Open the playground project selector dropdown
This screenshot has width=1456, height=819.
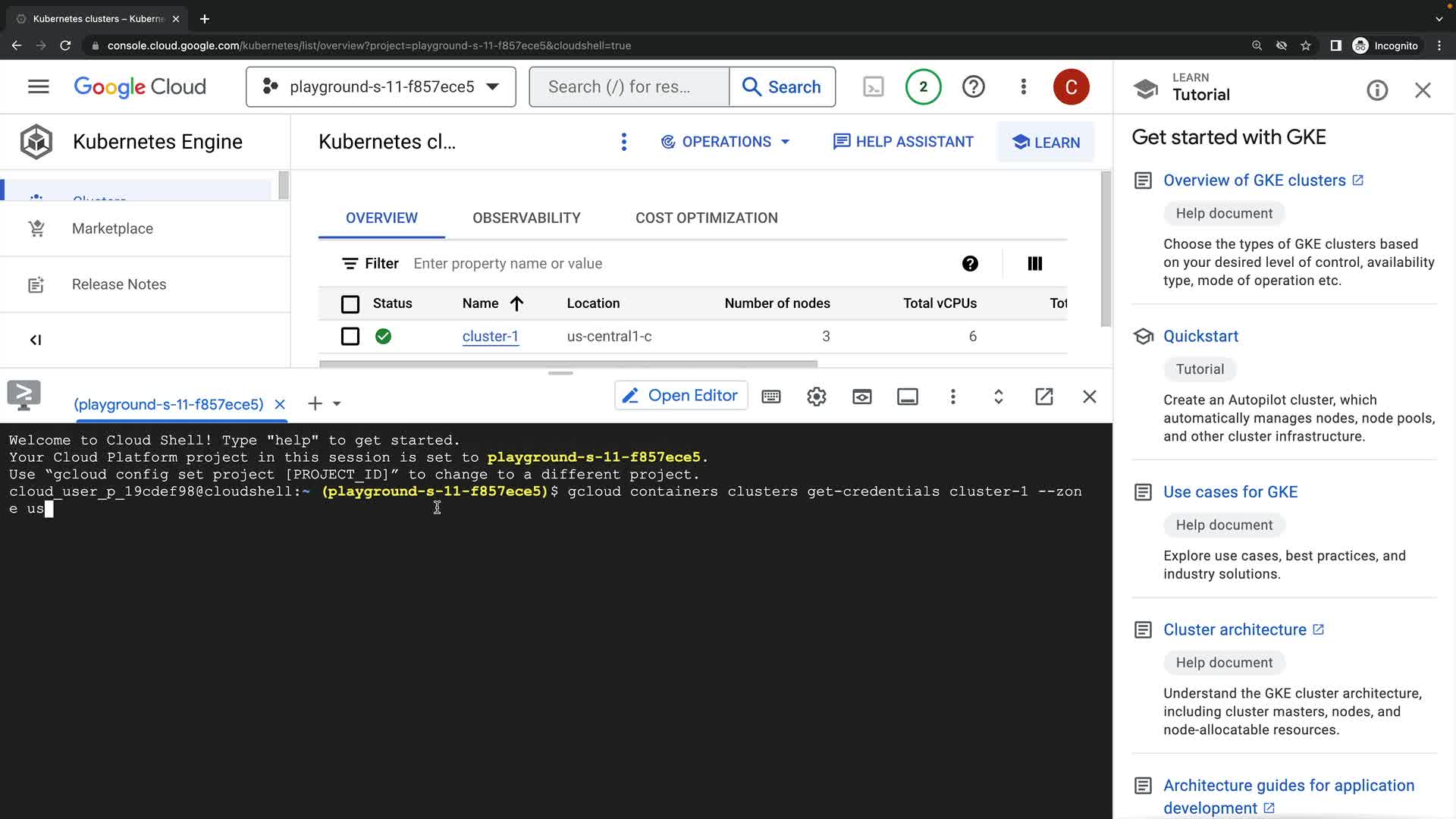click(x=381, y=87)
